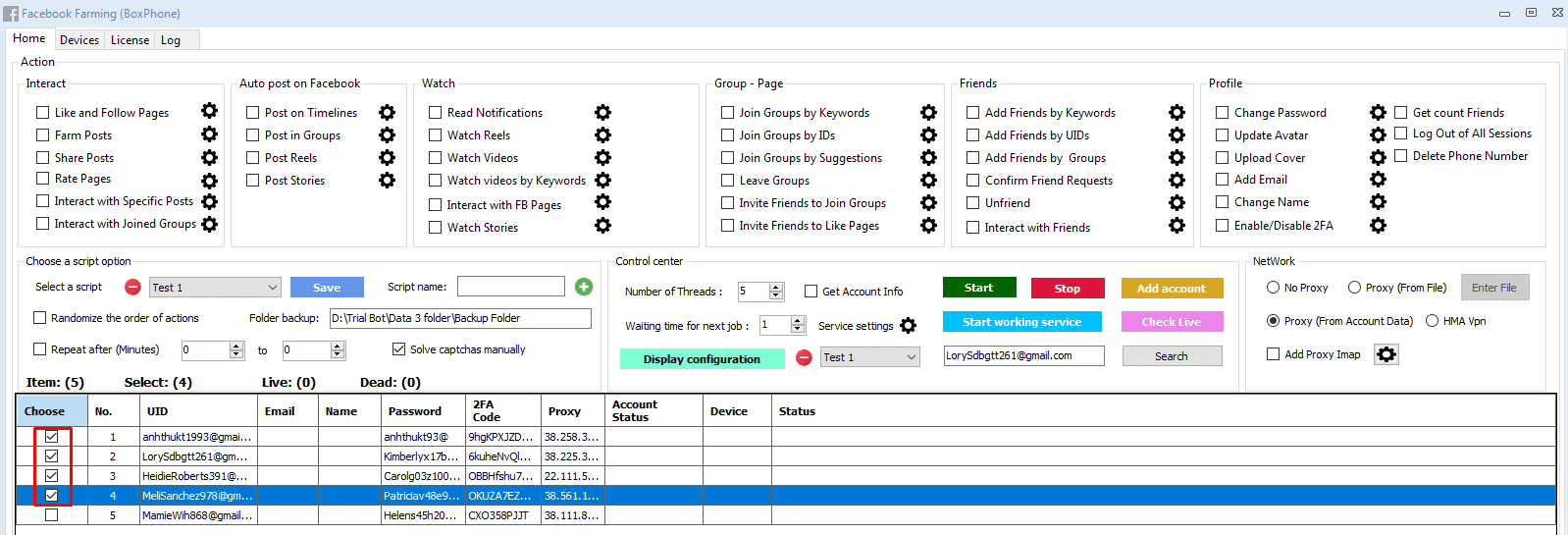
Task: Open settings gear for Join Groups by Keywords
Action: [928, 112]
